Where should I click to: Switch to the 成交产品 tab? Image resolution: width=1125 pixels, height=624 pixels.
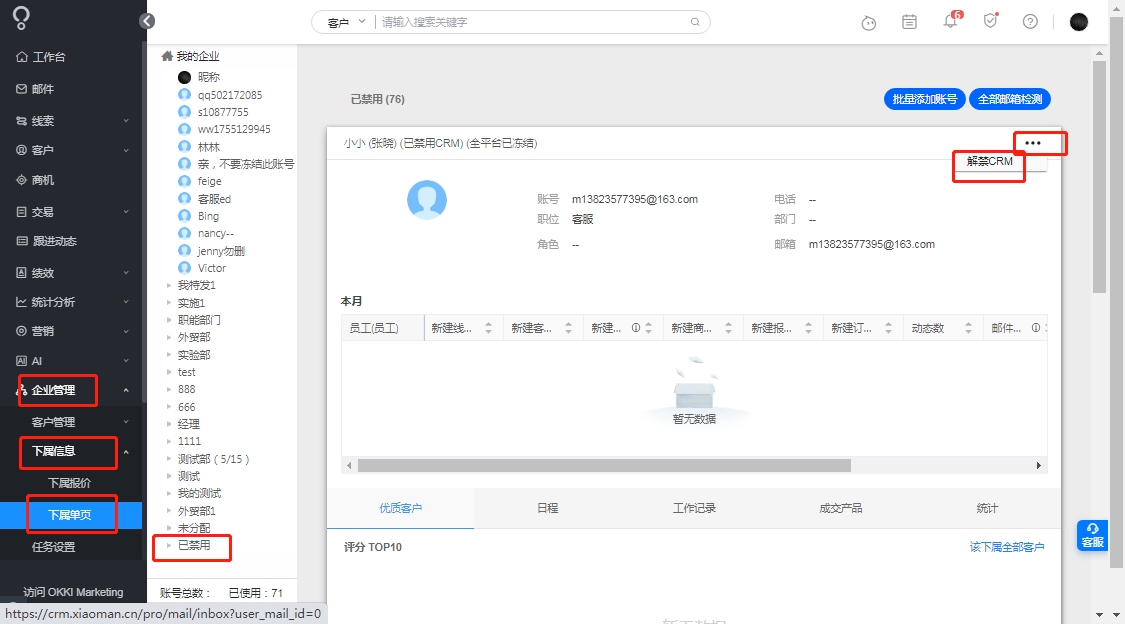click(841, 508)
